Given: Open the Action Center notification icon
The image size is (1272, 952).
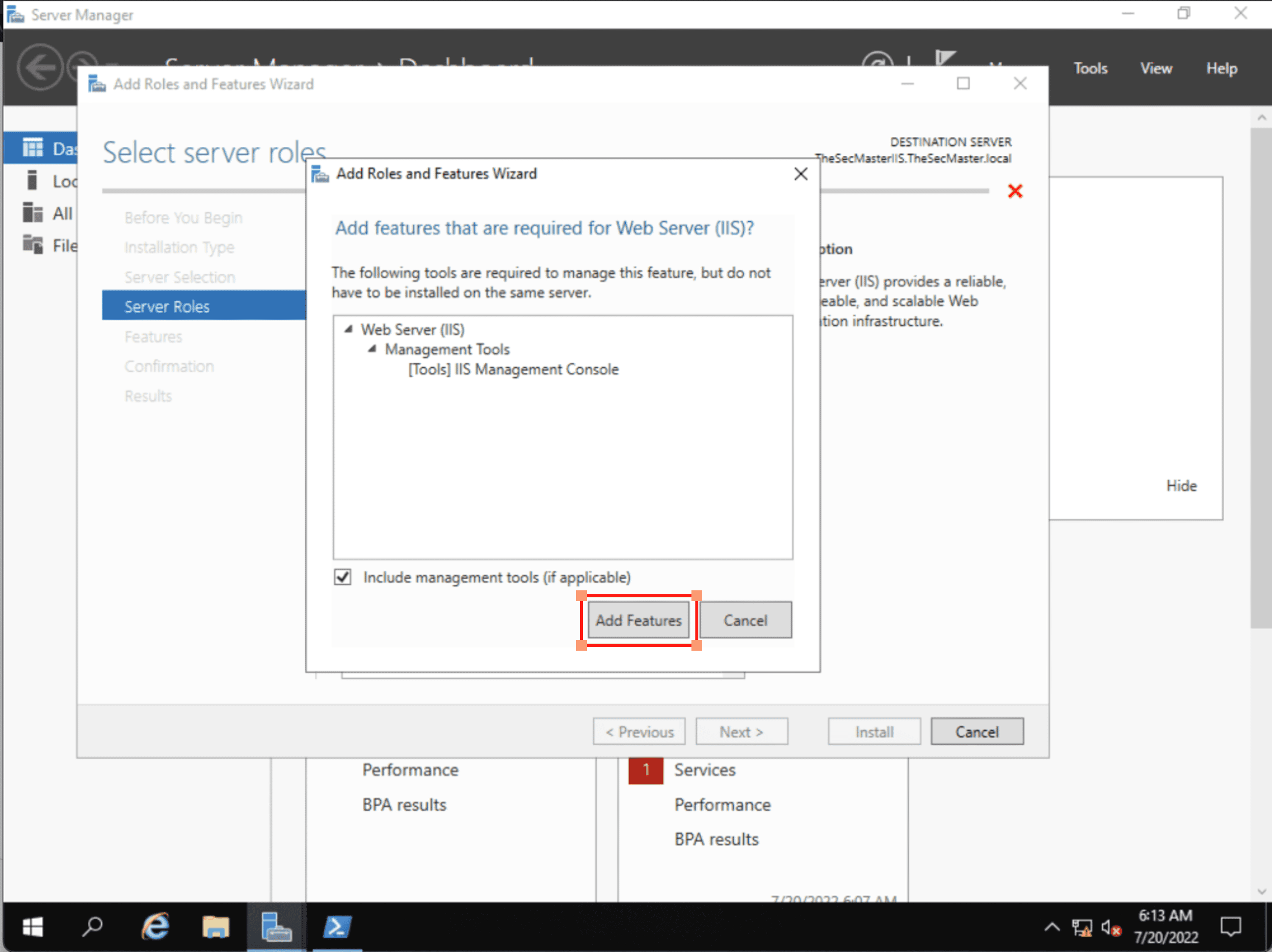Looking at the screenshot, I should (x=1231, y=926).
